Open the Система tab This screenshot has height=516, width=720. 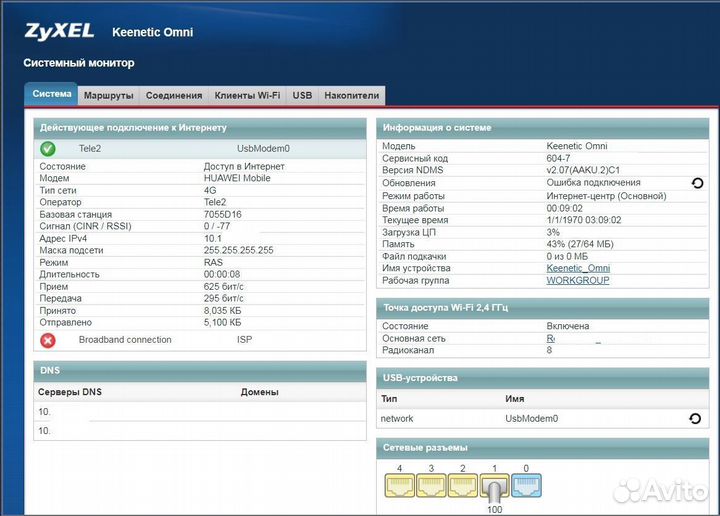[51, 94]
